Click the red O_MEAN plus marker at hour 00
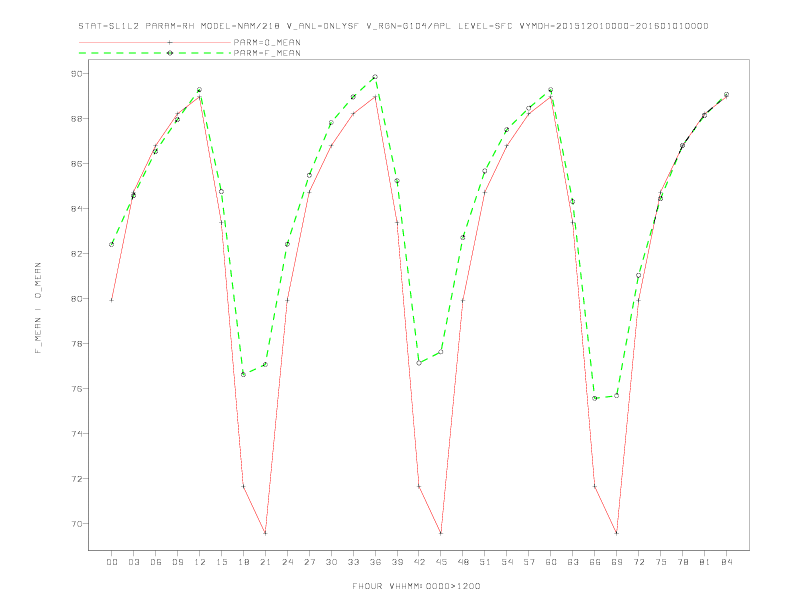Viewport: 792px width, 612px height. click(x=112, y=300)
